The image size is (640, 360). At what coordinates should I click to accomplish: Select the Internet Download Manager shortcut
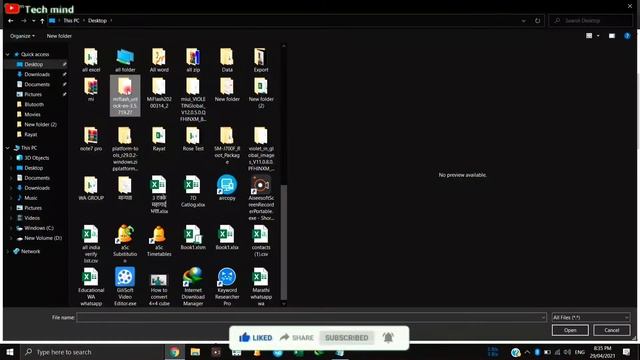click(193, 287)
